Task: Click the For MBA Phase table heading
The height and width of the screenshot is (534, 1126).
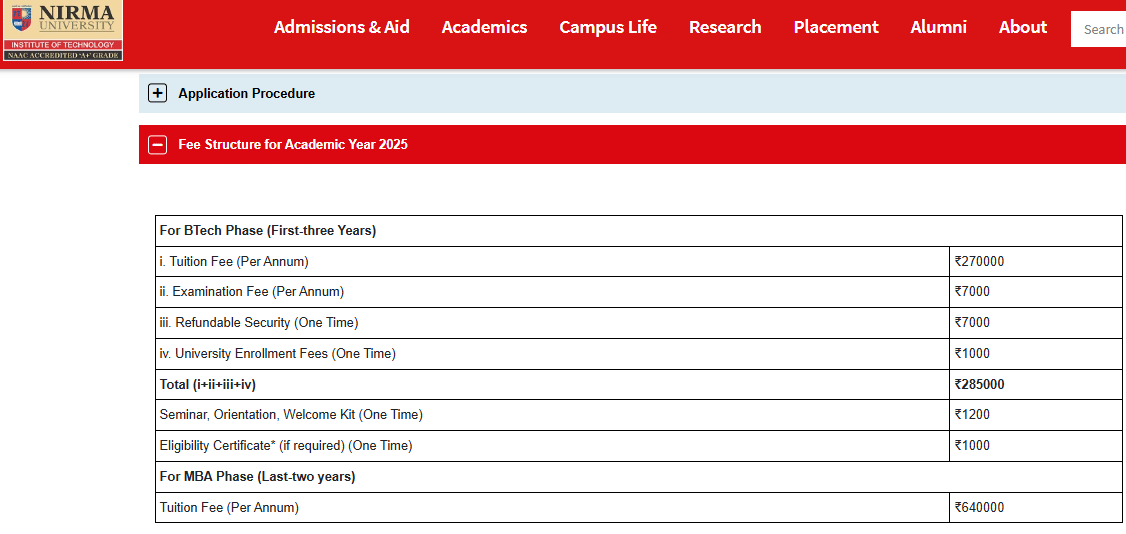Action: [x=258, y=477]
